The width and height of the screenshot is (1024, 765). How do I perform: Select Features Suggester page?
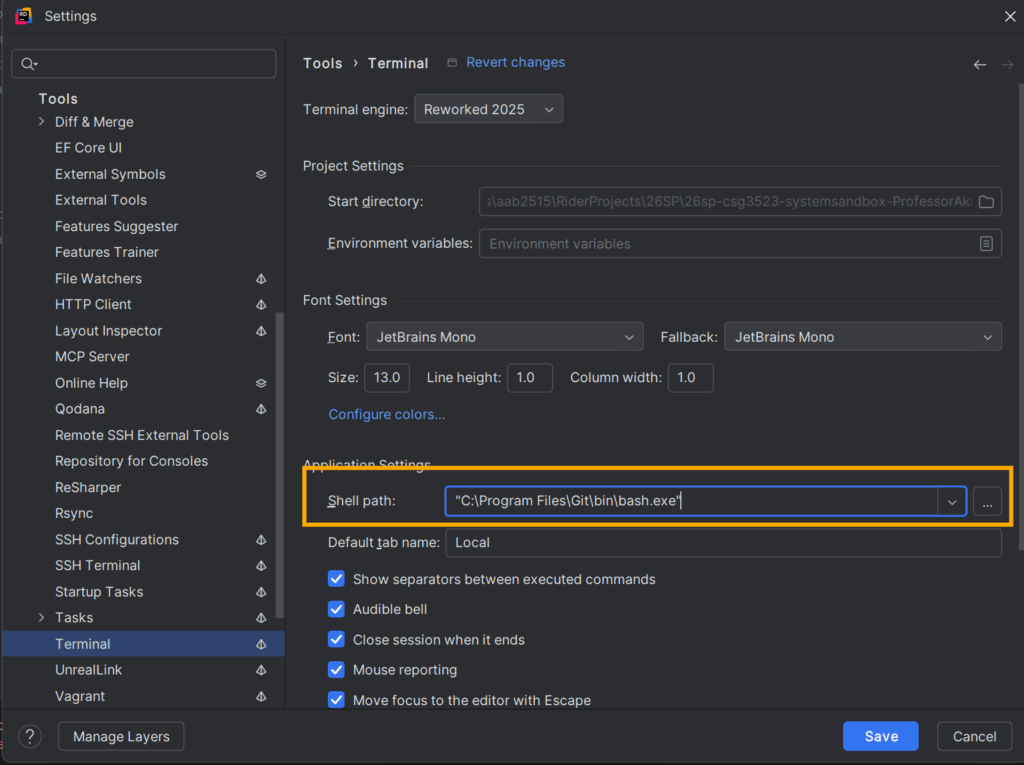point(116,226)
